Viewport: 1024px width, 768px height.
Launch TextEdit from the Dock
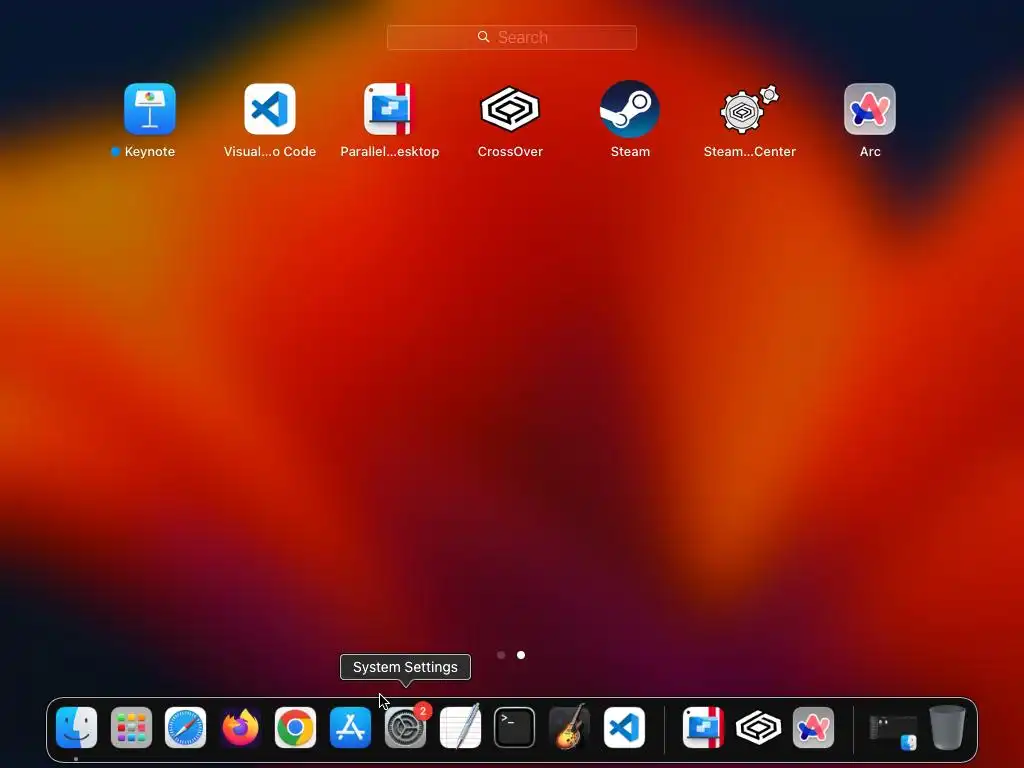pos(460,726)
